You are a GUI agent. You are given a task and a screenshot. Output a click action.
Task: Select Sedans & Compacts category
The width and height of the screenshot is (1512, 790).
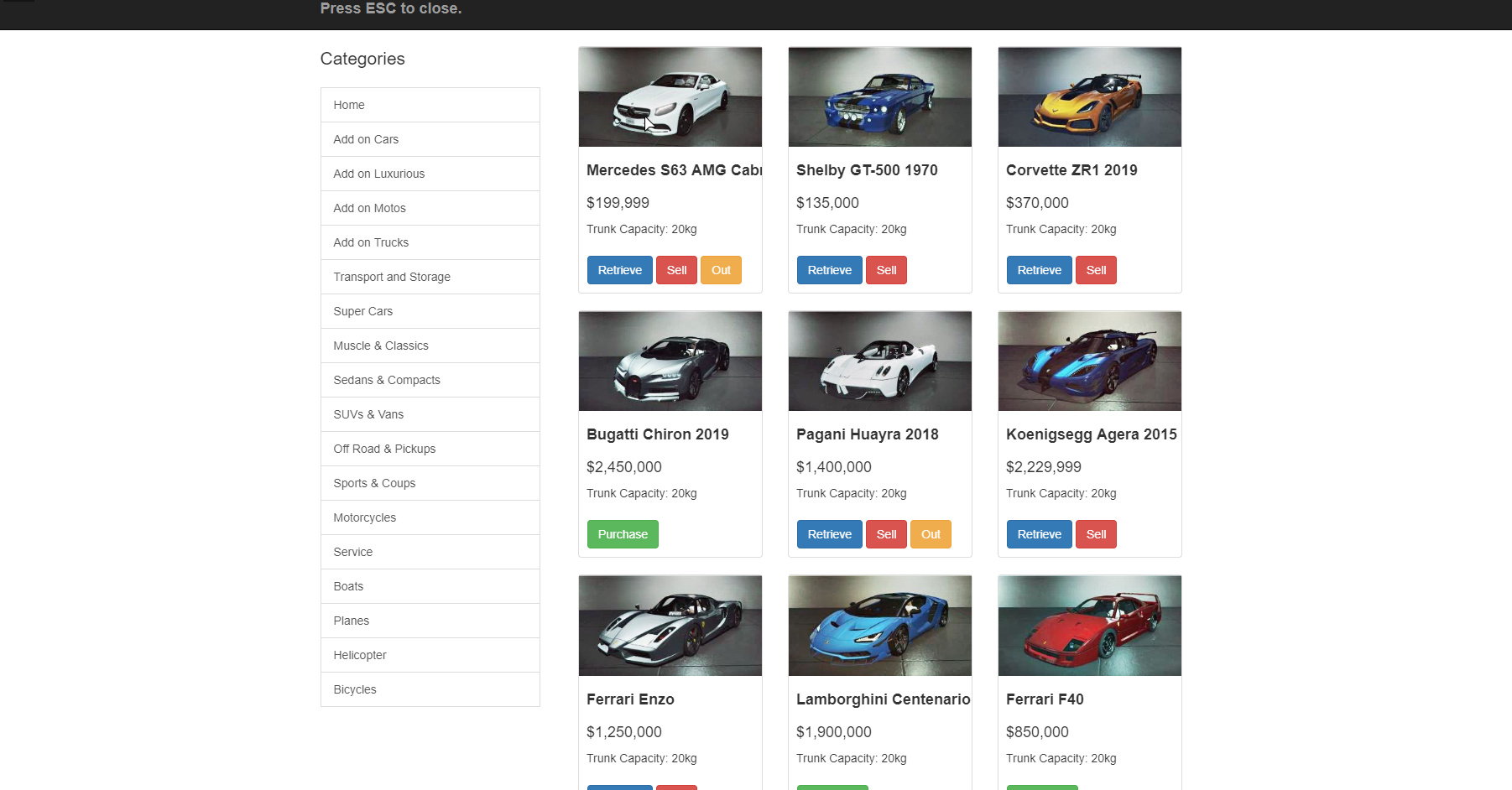point(430,380)
